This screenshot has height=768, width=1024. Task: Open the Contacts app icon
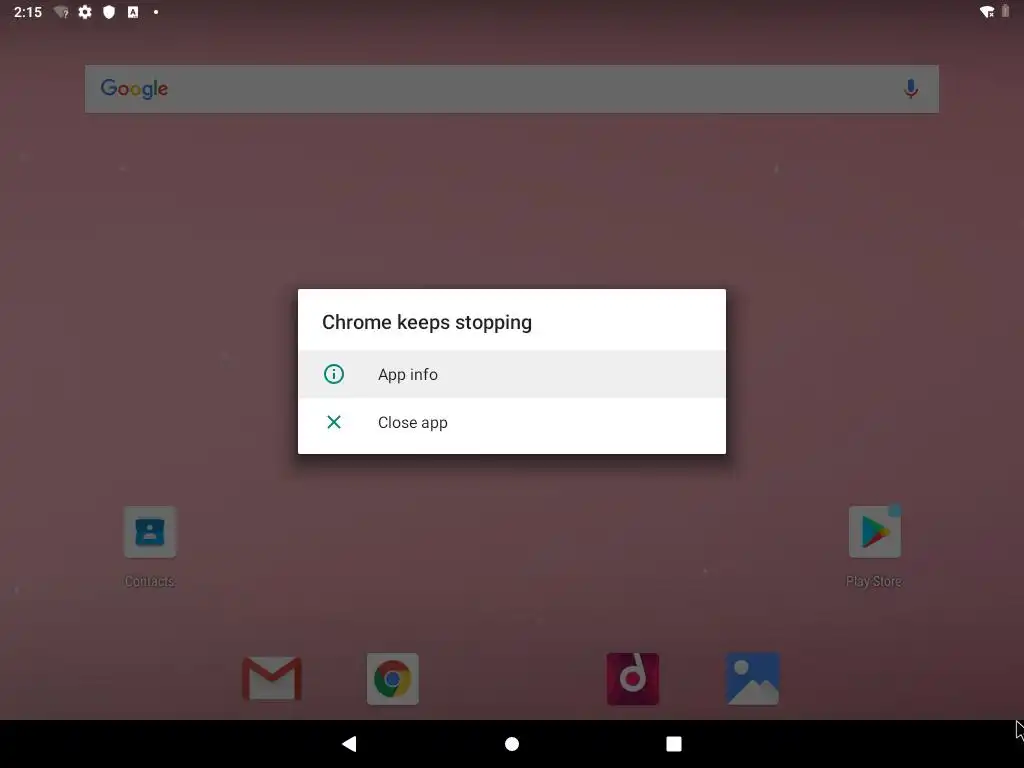(x=150, y=532)
